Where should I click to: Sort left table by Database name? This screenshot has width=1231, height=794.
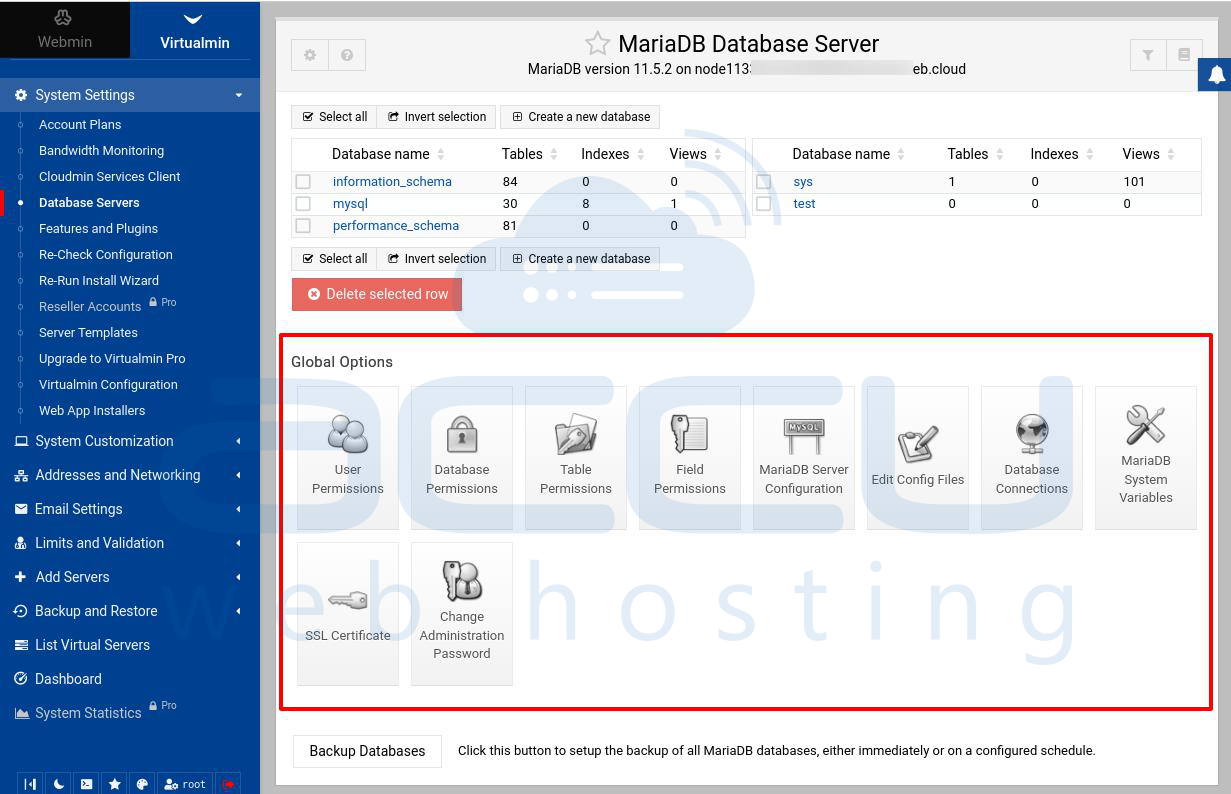point(388,154)
